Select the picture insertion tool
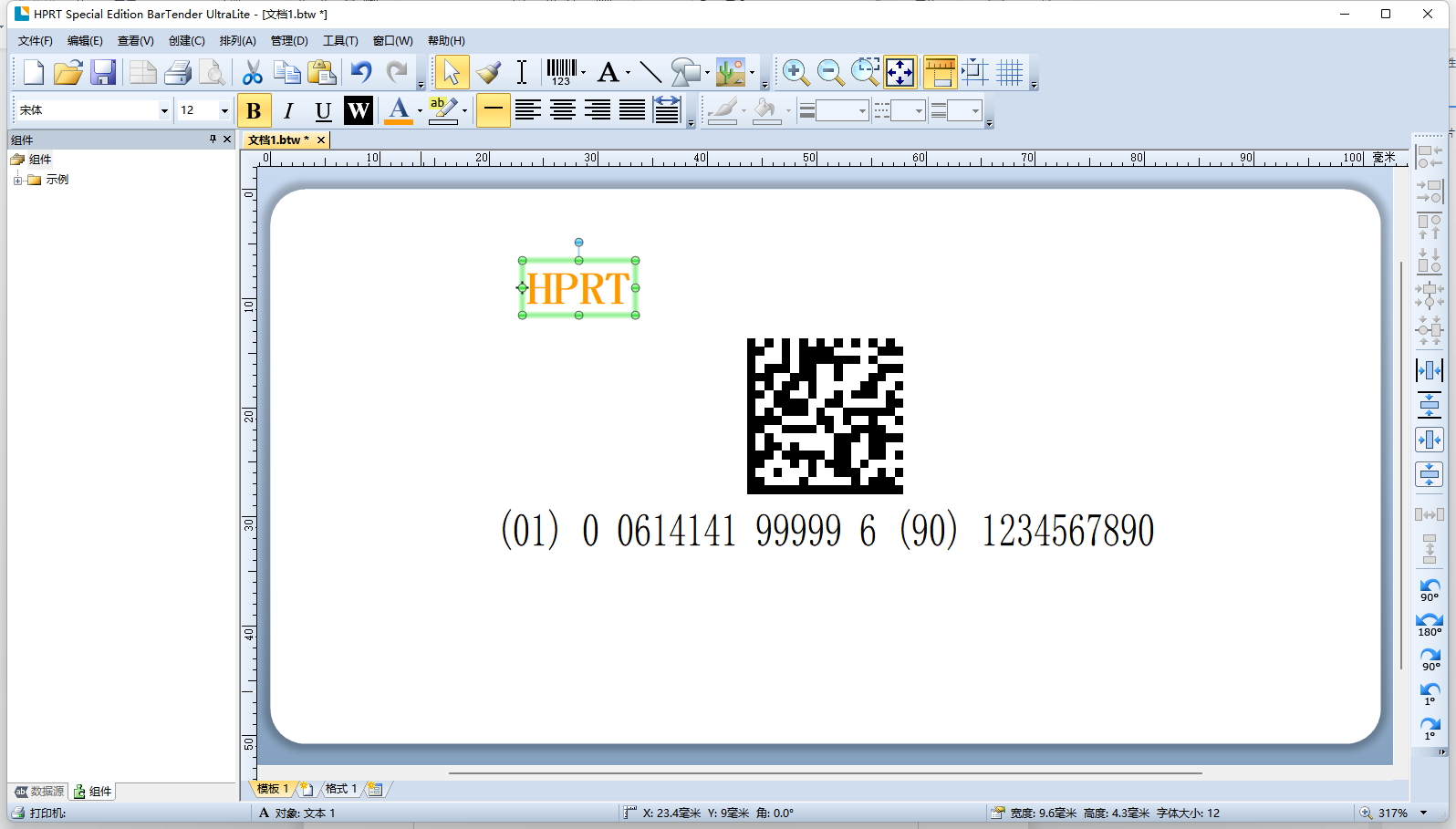The height and width of the screenshot is (829, 1456). [x=731, y=72]
